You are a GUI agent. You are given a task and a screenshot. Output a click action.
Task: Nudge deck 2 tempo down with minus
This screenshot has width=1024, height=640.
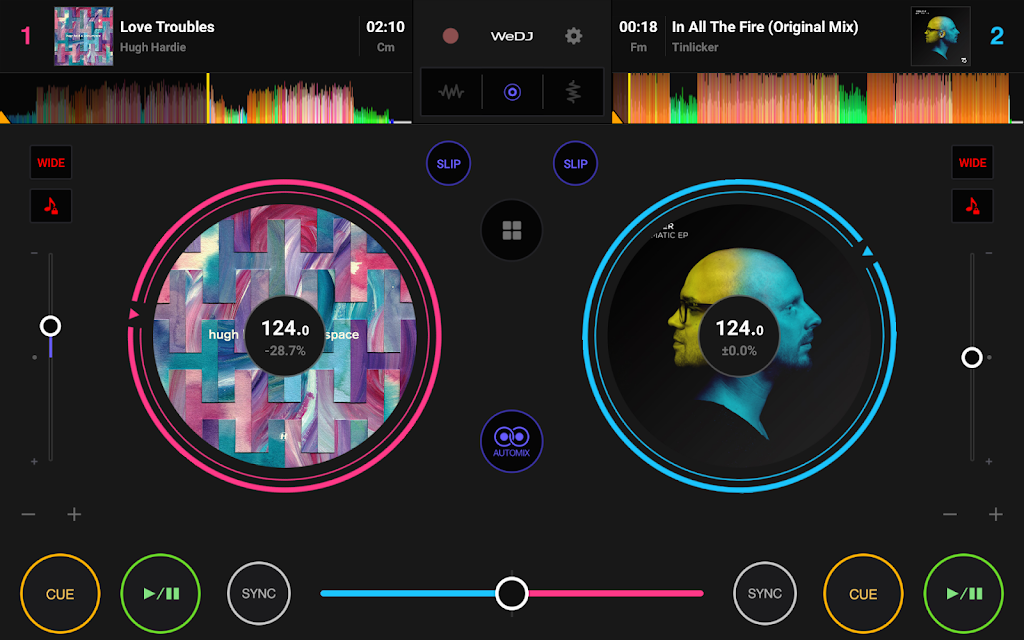pyautogui.click(x=951, y=514)
